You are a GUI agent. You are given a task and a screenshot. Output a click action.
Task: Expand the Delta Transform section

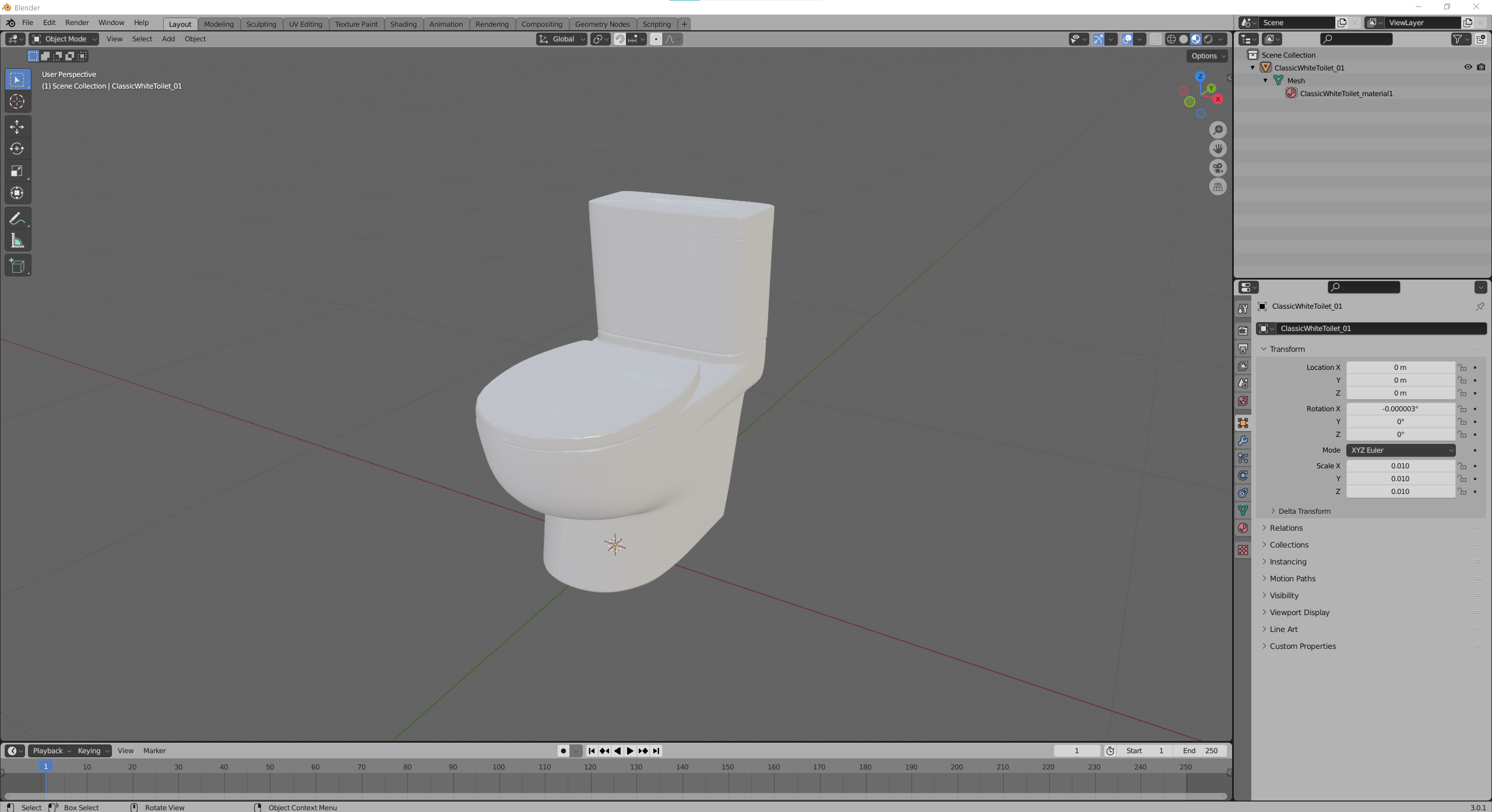point(1304,511)
